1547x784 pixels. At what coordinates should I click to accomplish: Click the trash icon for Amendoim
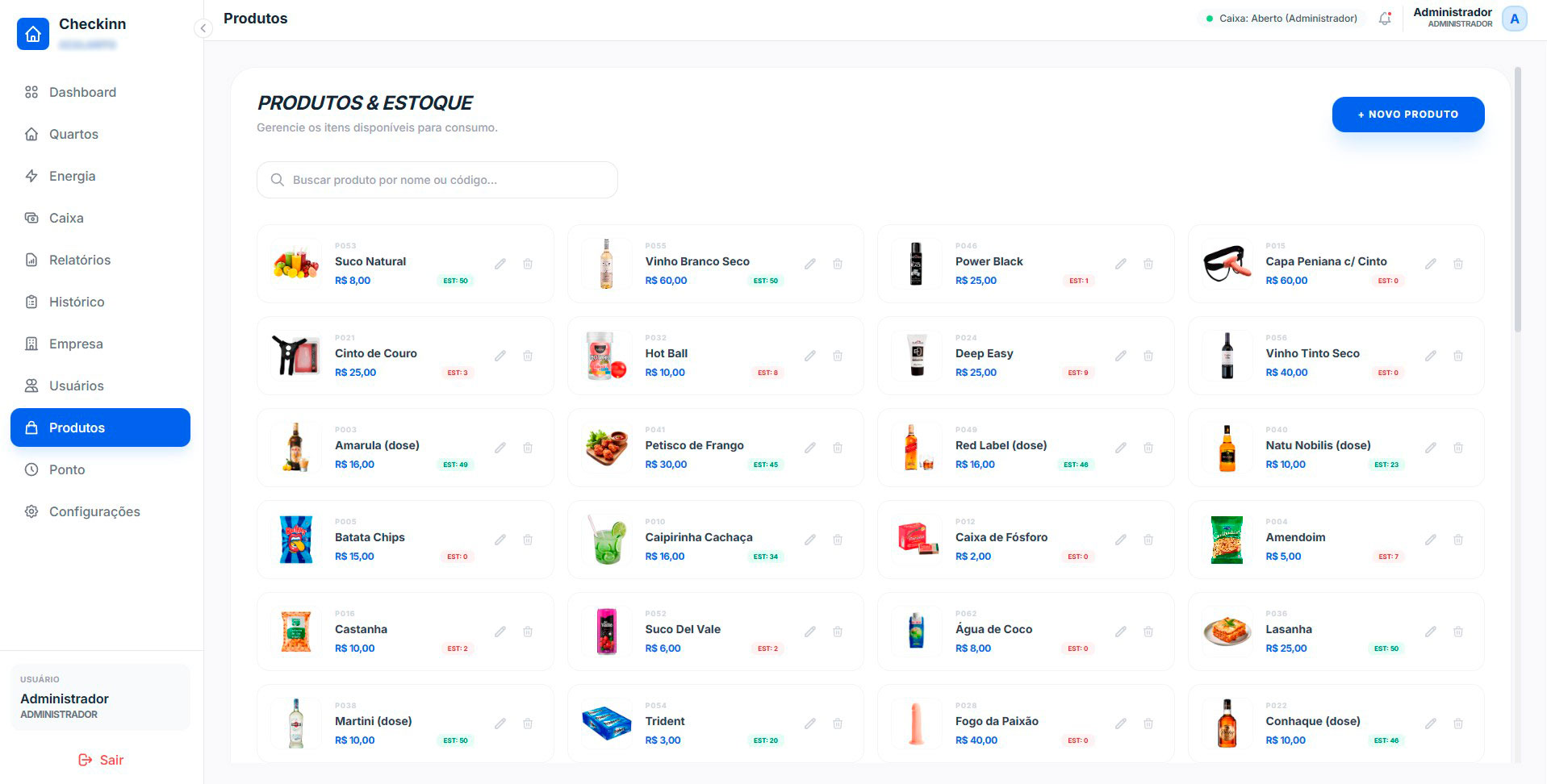tap(1458, 540)
